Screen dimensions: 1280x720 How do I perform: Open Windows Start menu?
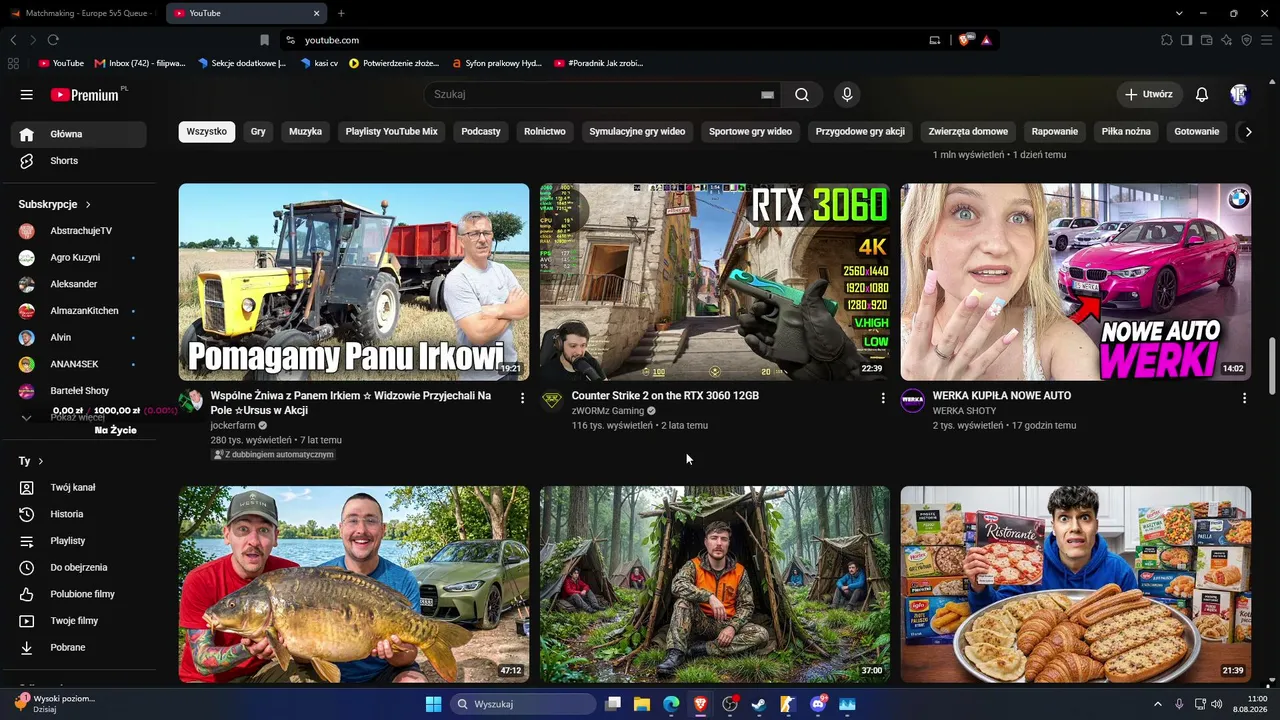coord(433,704)
